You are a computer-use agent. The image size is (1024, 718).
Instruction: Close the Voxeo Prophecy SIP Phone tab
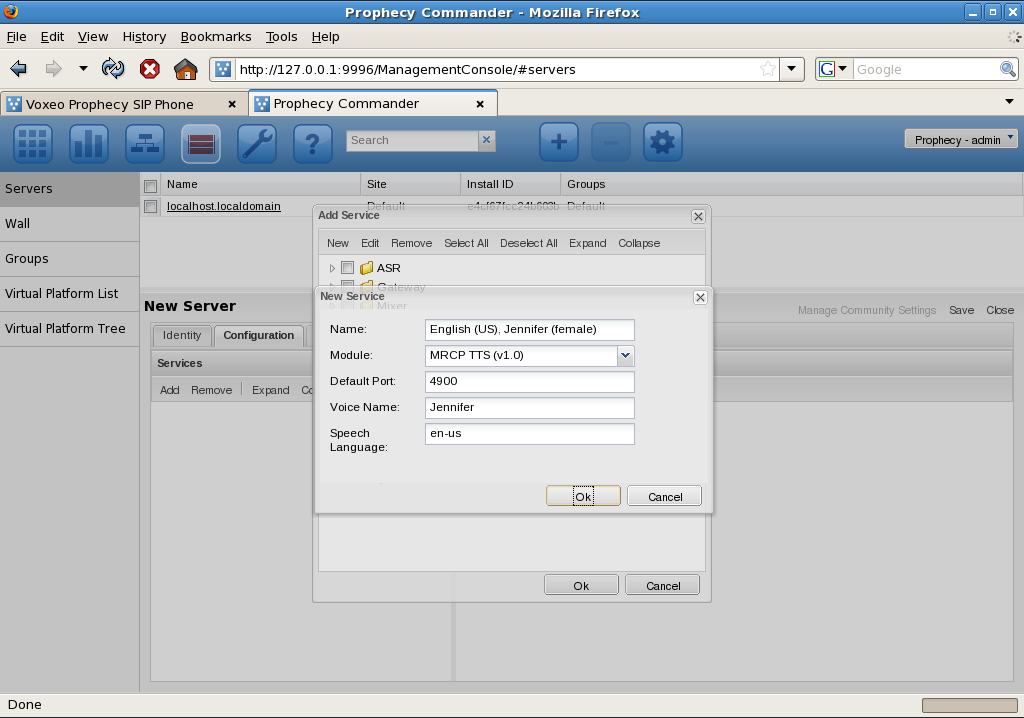click(x=232, y=104)
